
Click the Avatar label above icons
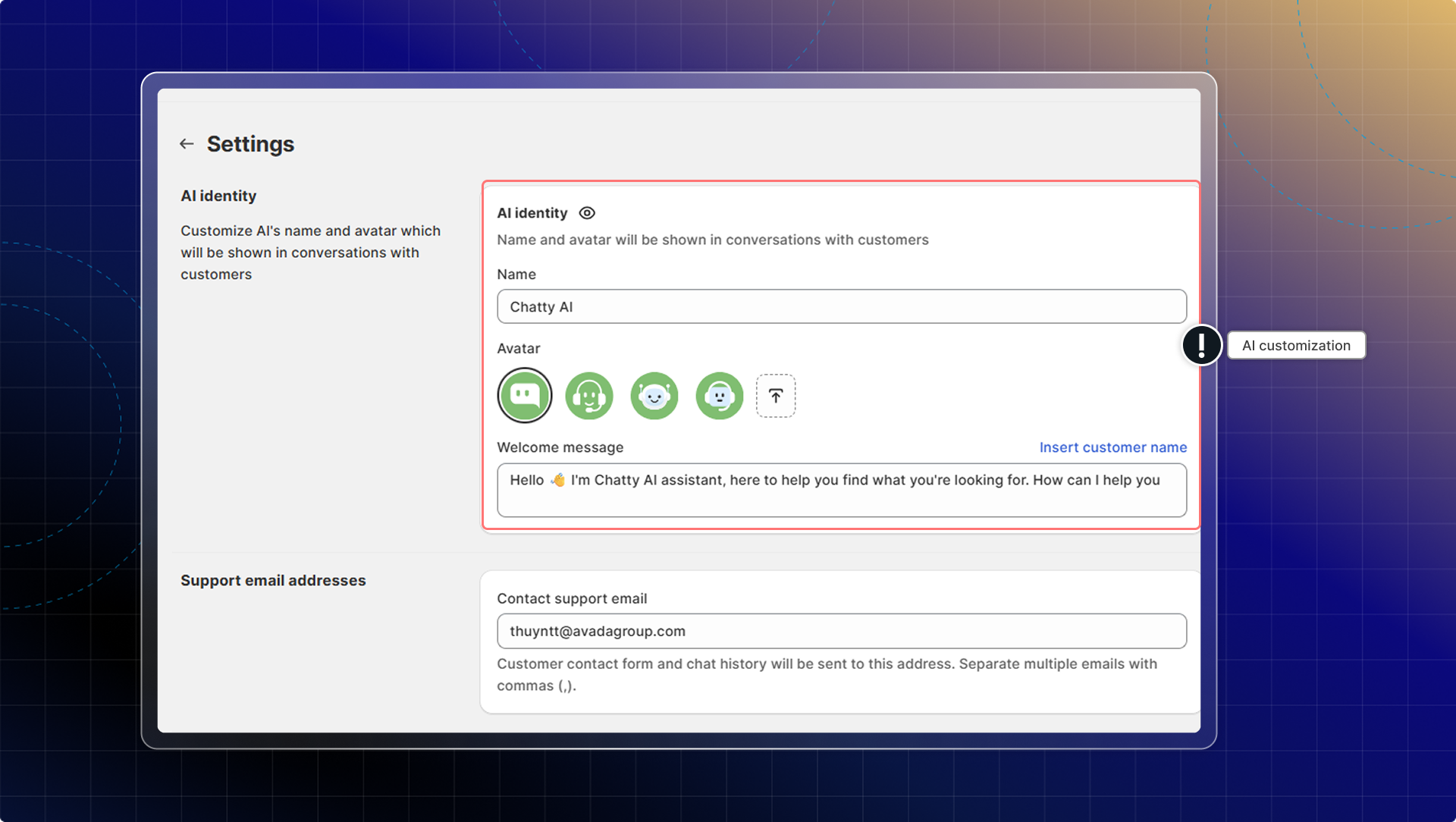[x=519, y=349]
